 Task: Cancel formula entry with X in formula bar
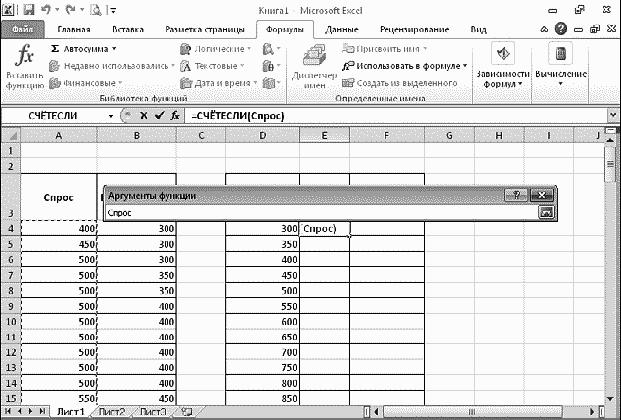(144, 116)
